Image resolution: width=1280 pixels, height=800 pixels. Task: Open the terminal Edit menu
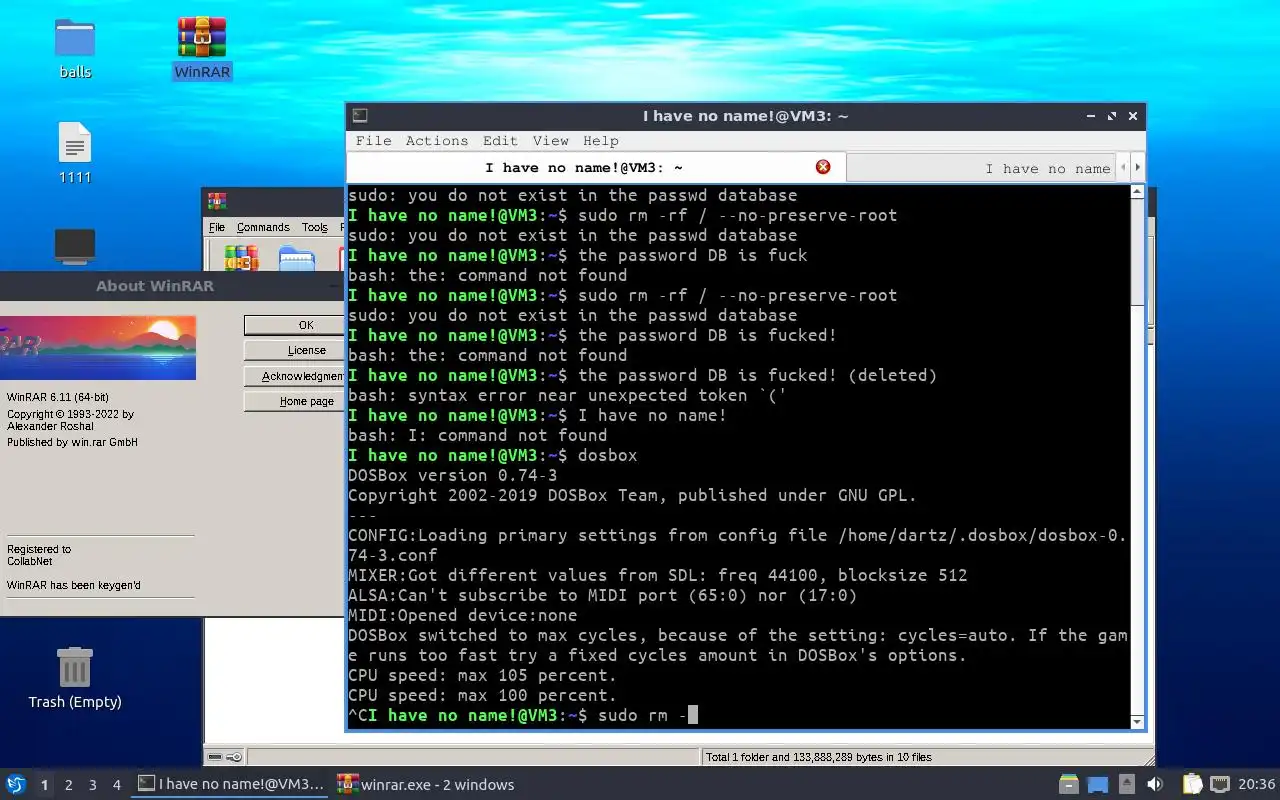point(500,141)
